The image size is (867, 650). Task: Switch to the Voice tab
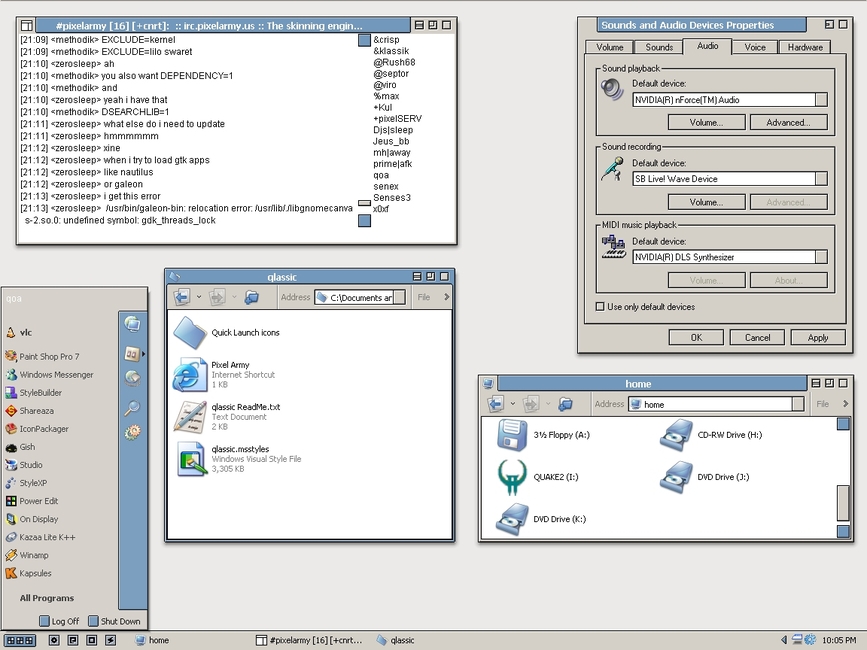point(755,48)
